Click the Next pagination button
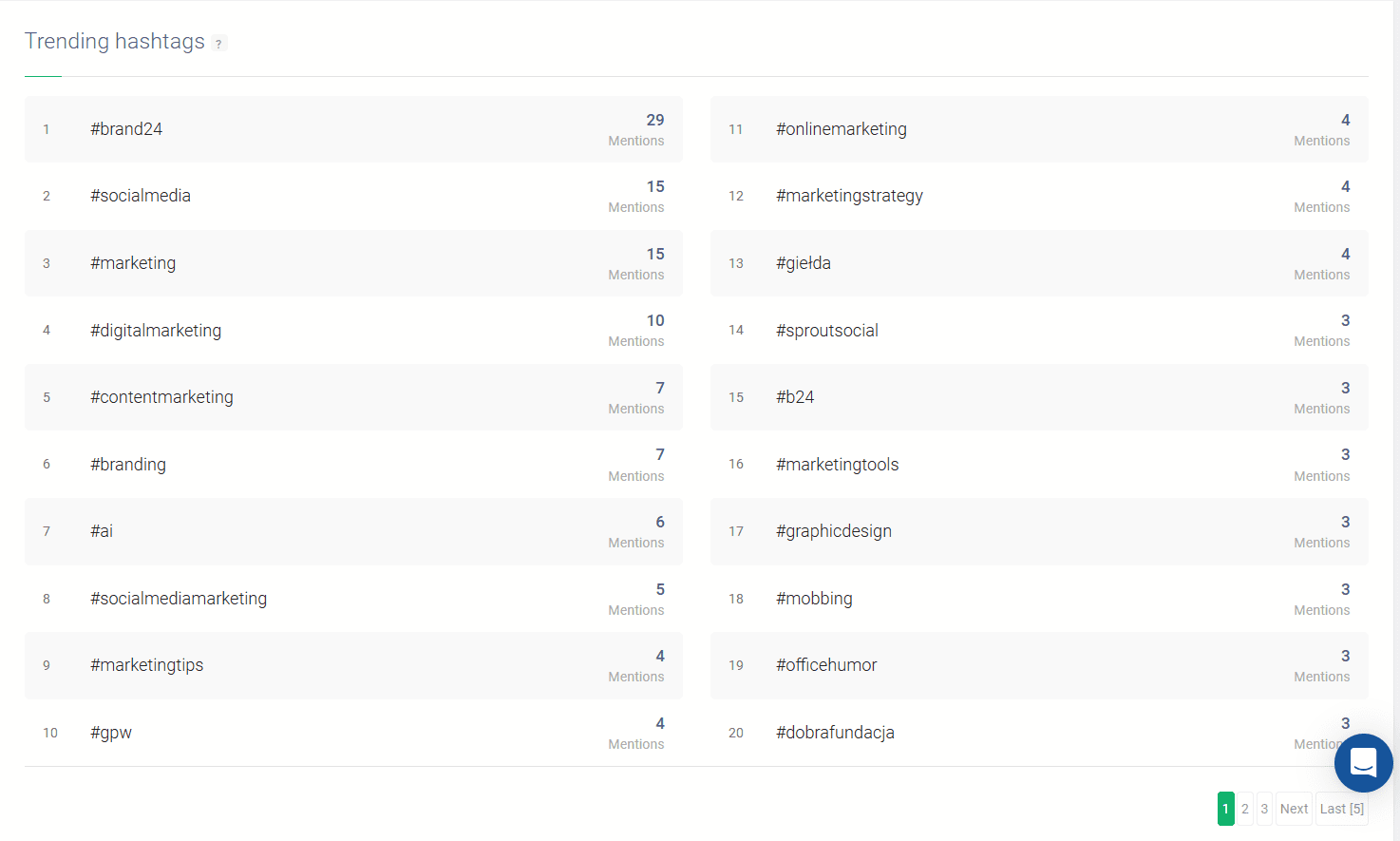The width and height of the screenshot is (1400, 841). point(1294,809)
